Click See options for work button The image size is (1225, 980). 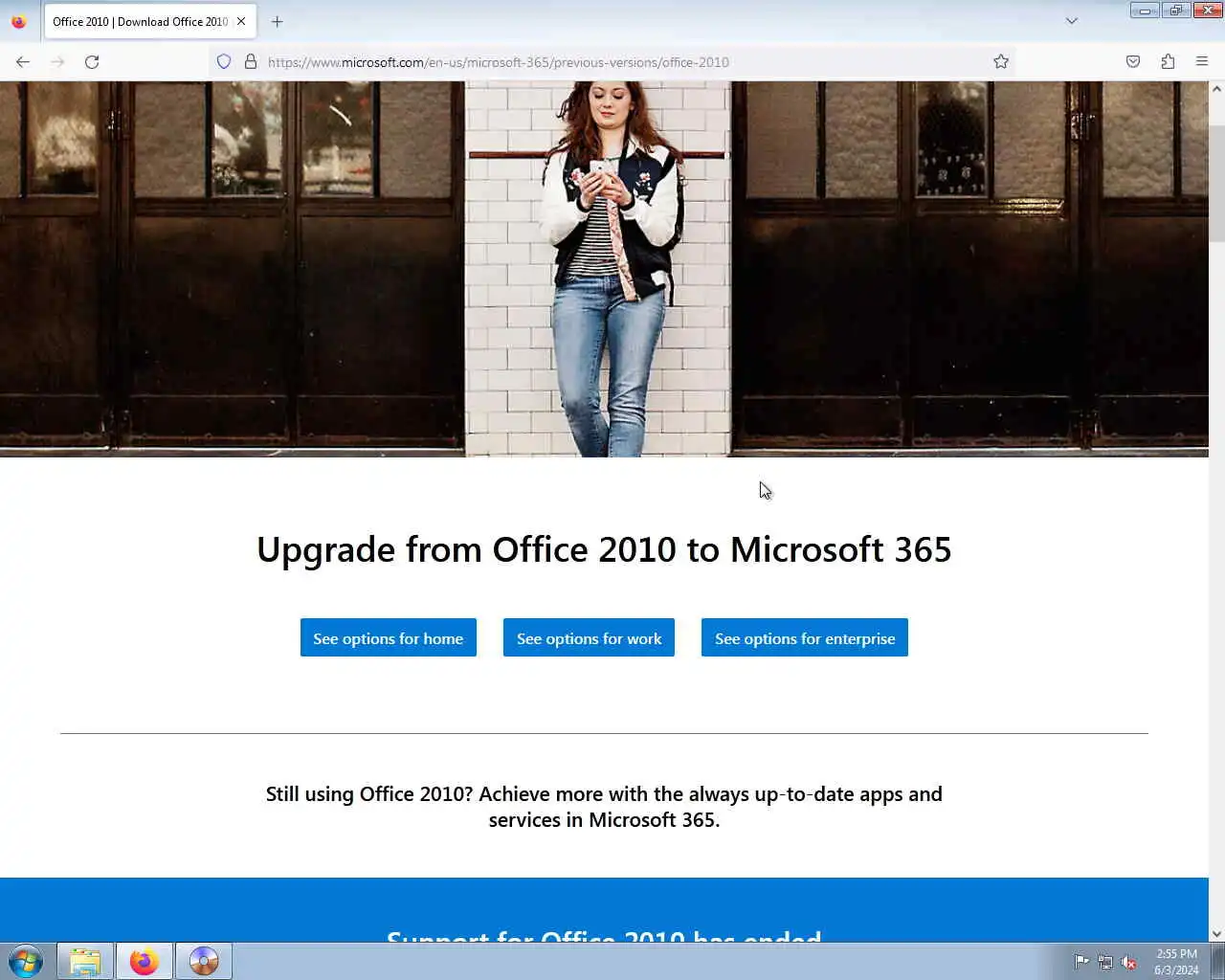(589, 638)
